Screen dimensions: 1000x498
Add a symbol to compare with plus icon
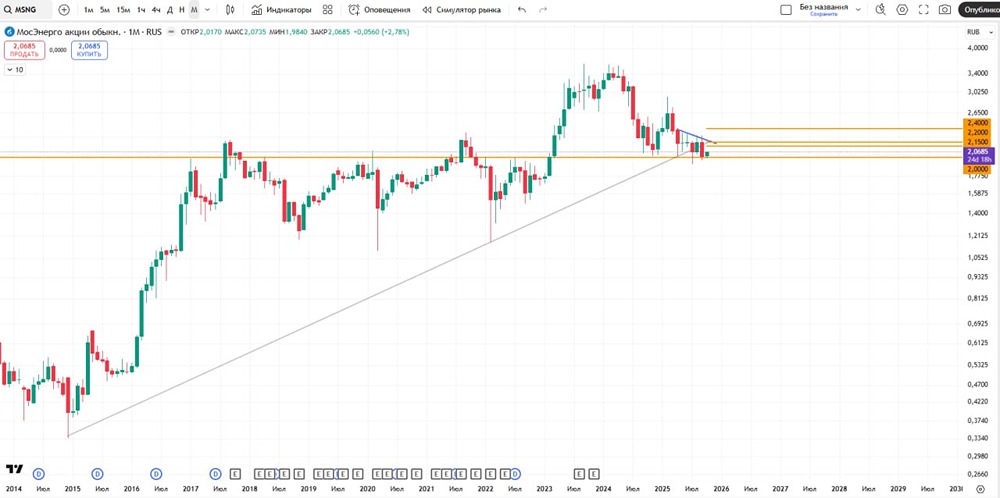click(64, 10)
